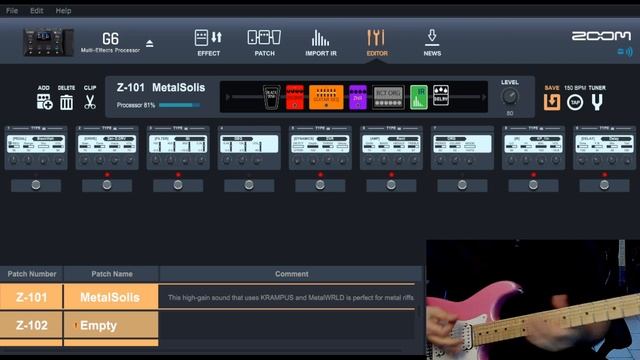Screen dimensions: 640x360
Task: Open TYPE selector of effect unit 1
Action: [38, 128]
